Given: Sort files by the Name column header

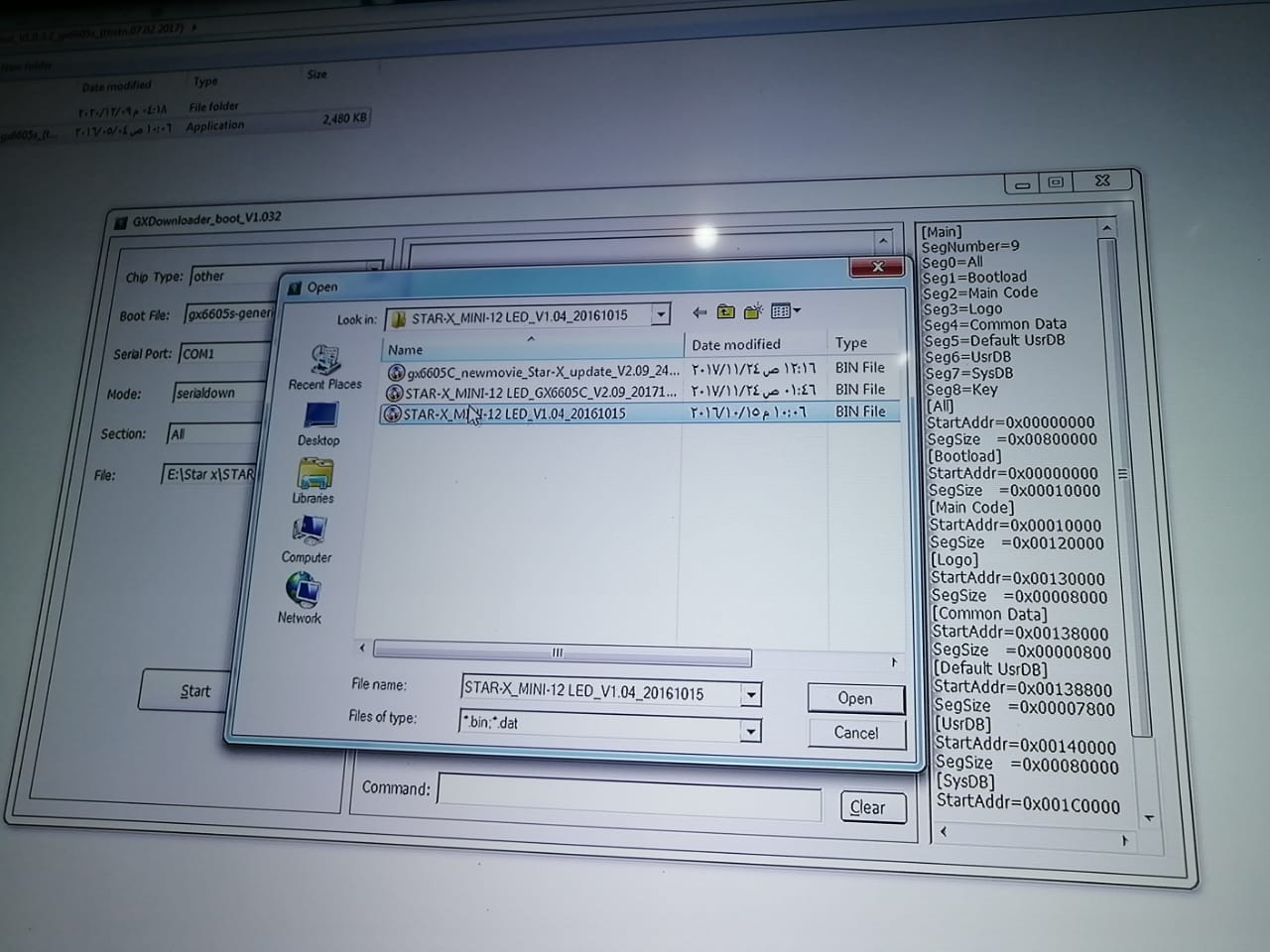Looking at the screenshot, I should point(531,347).
